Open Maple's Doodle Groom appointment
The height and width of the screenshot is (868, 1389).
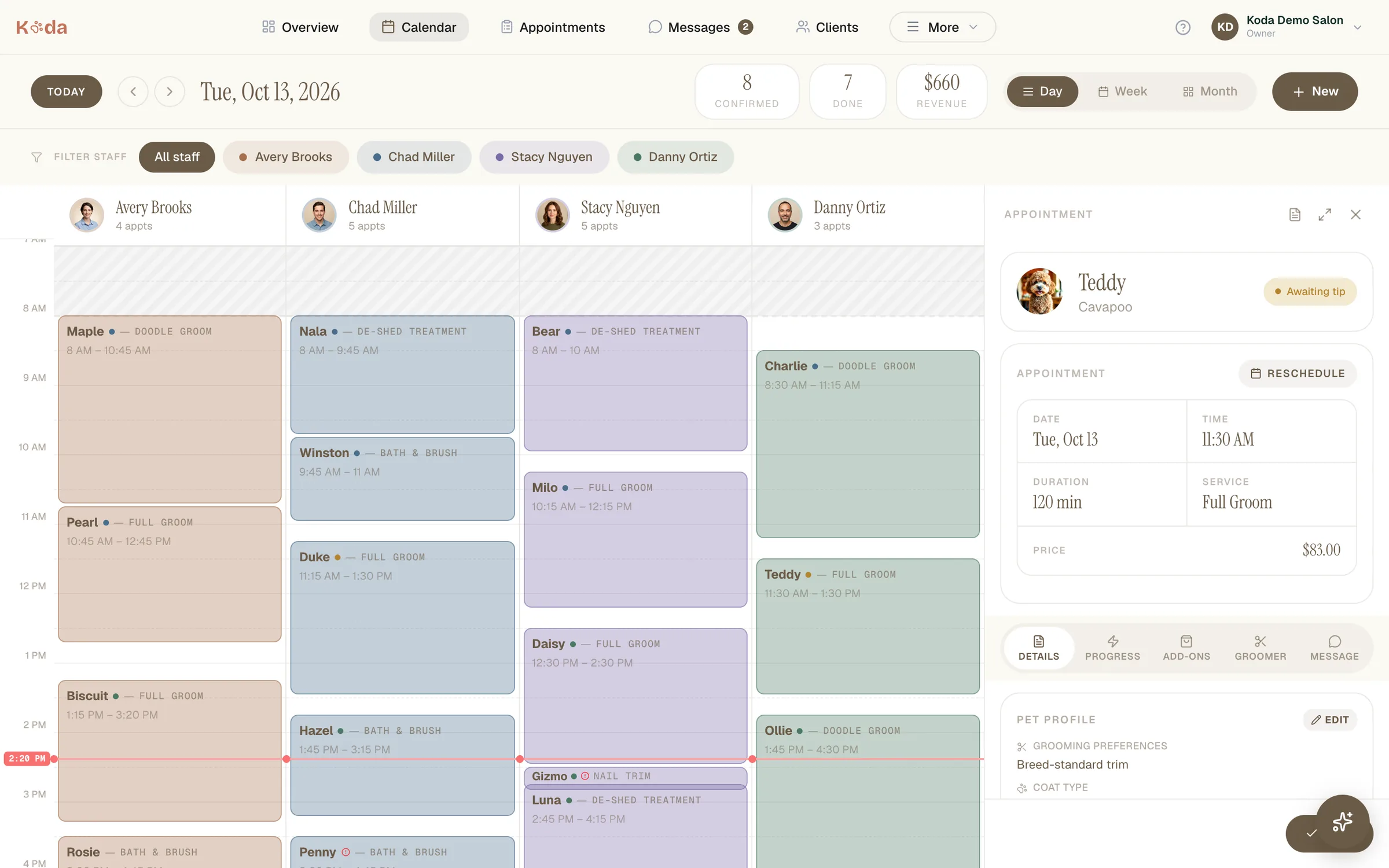[170, 409]
